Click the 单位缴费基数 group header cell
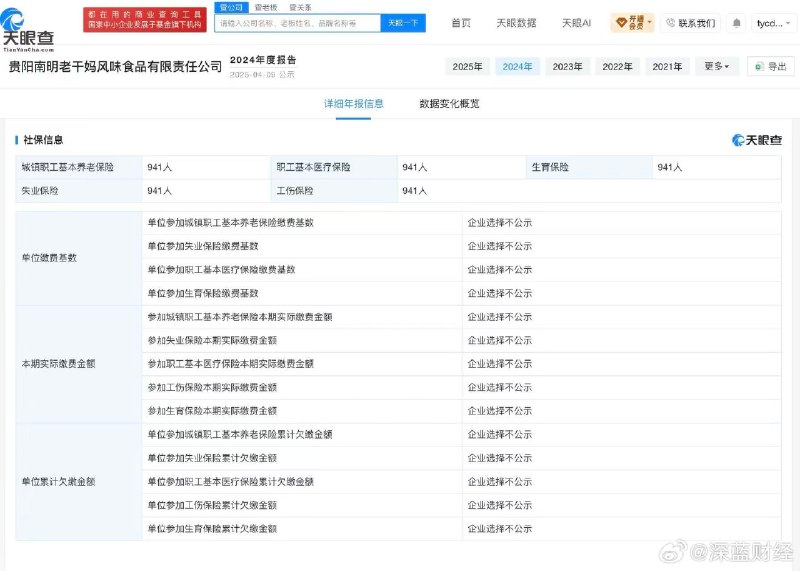The width and height of the screenshot is (800, 571). tap(79, 258)
